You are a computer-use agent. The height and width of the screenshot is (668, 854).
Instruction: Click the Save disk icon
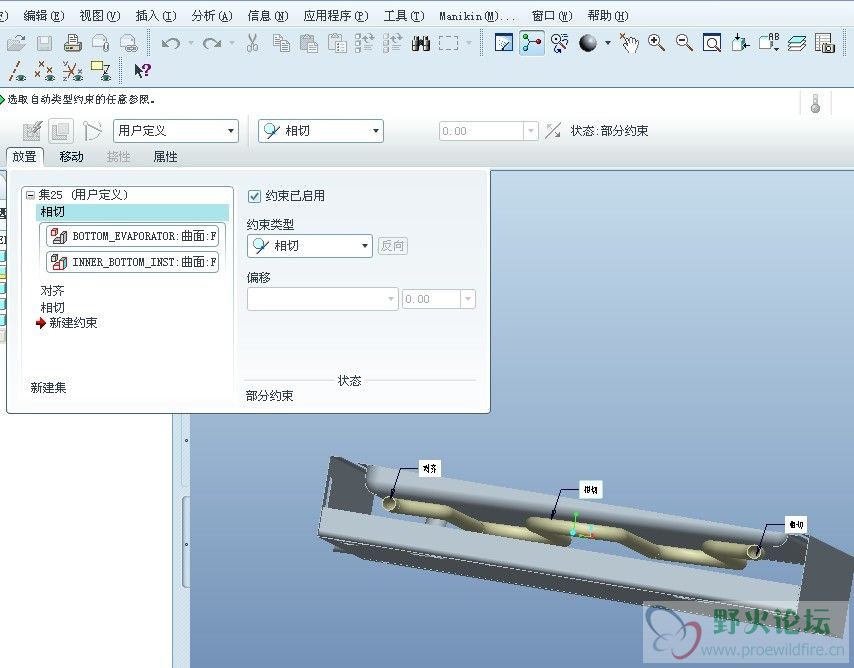45,43
